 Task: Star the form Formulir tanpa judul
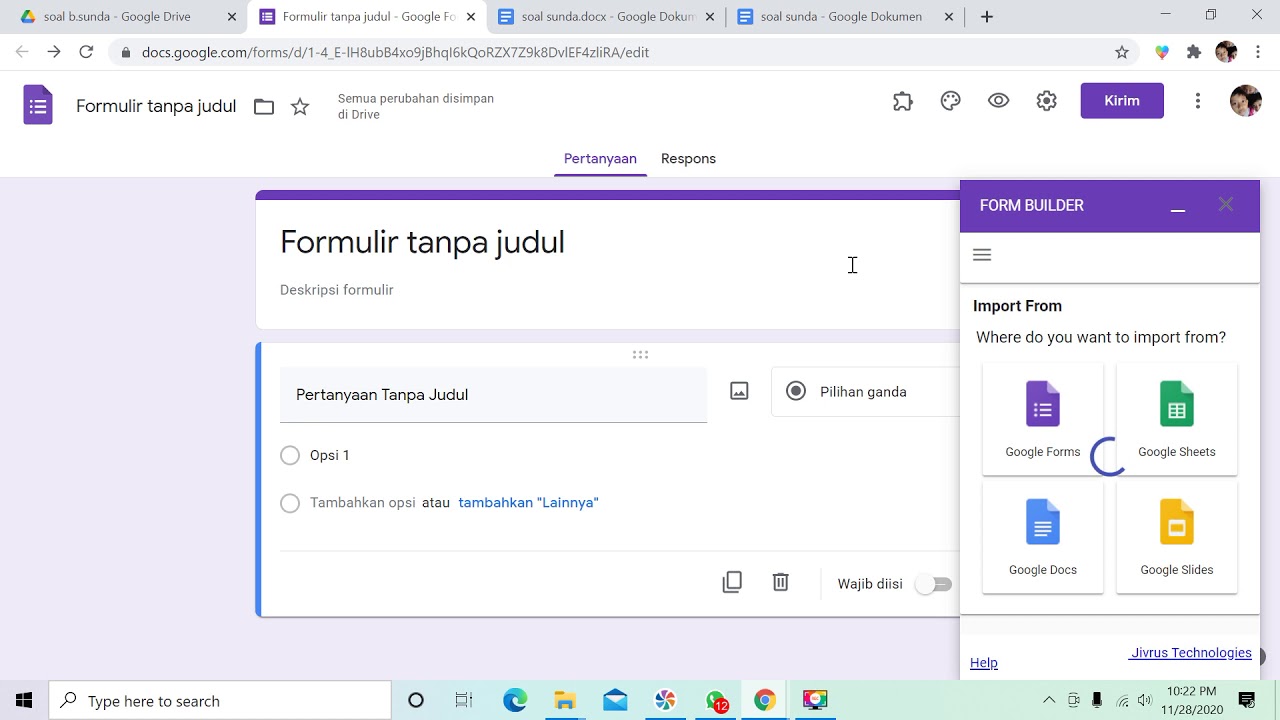pyautogui.click(x=300, y=107)
